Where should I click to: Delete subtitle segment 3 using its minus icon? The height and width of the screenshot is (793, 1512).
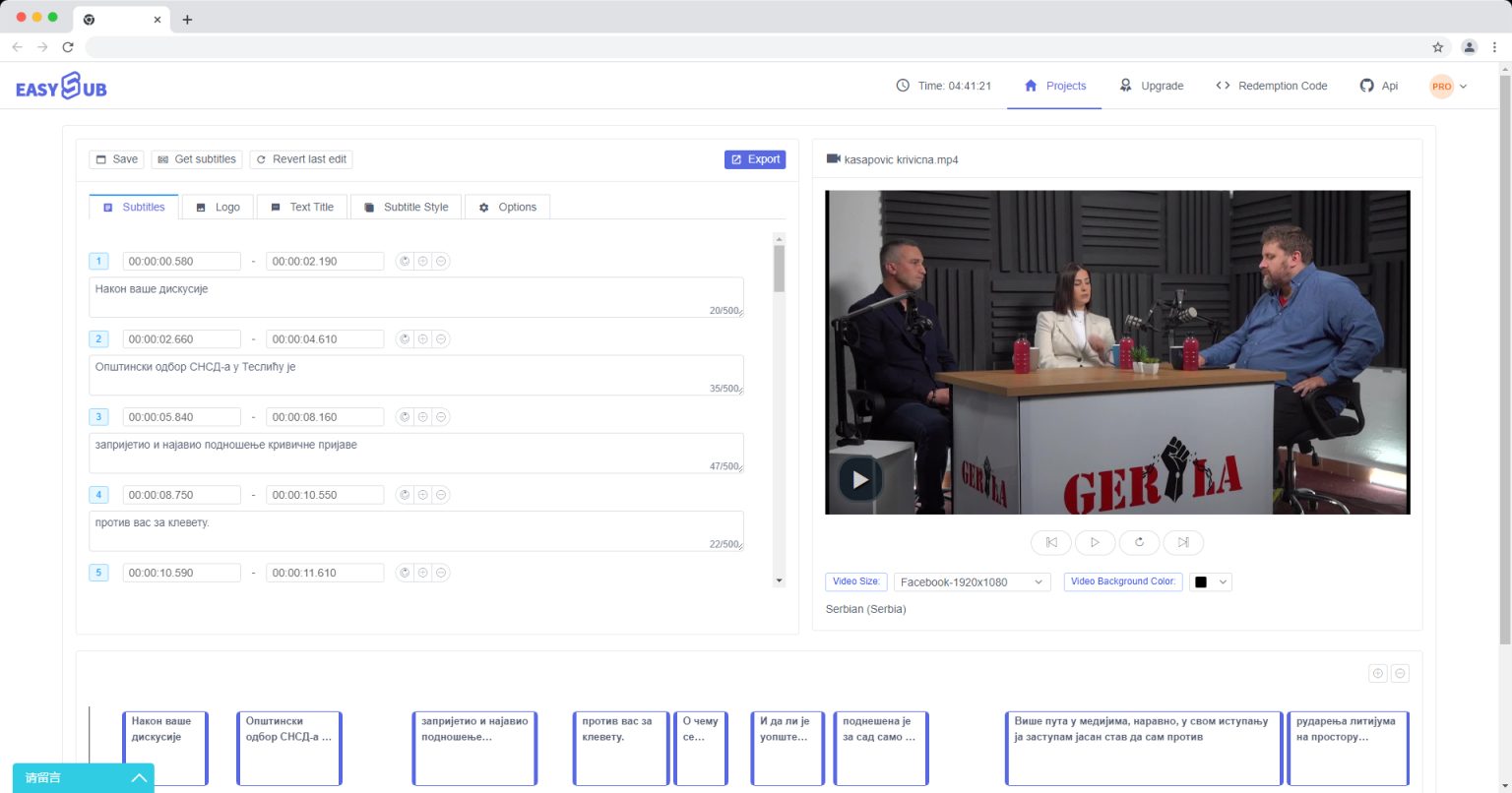point(440,416)
